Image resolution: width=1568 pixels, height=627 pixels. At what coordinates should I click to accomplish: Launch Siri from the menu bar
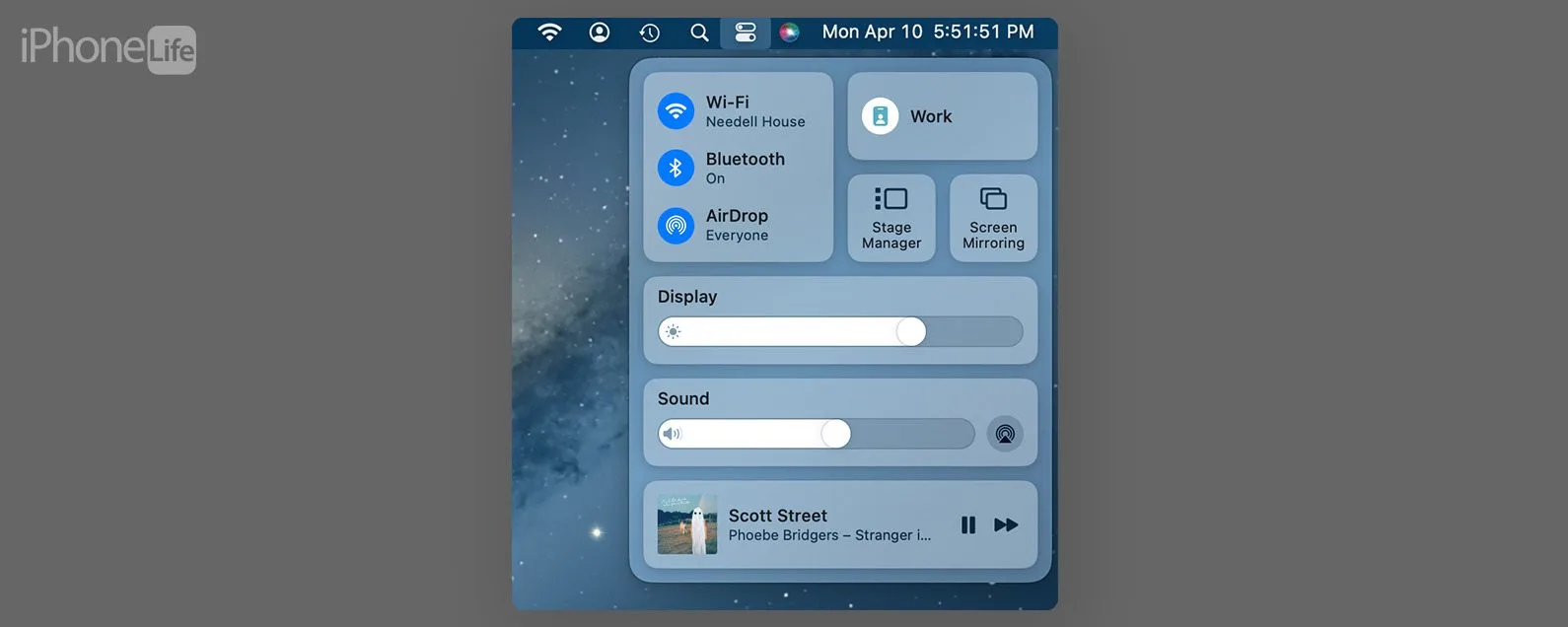point(789,33)
